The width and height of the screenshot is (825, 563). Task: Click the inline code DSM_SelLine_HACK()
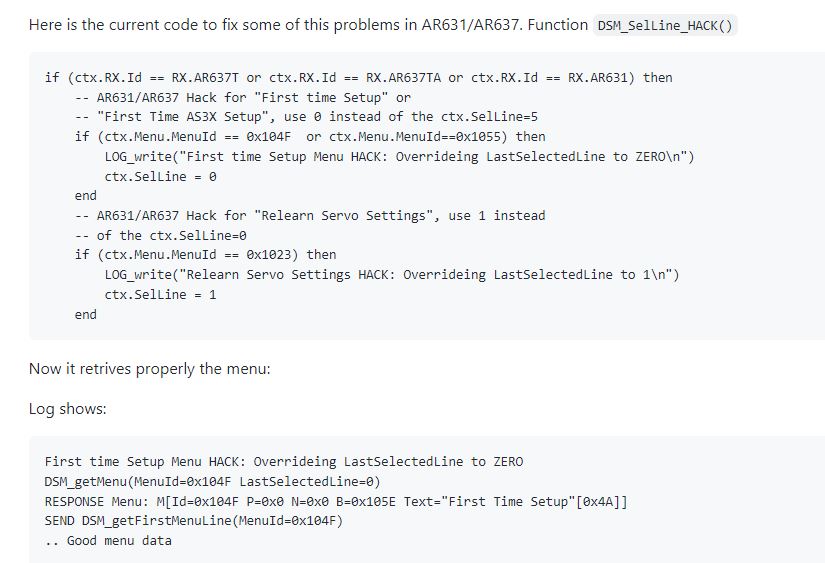click(665, 25)
